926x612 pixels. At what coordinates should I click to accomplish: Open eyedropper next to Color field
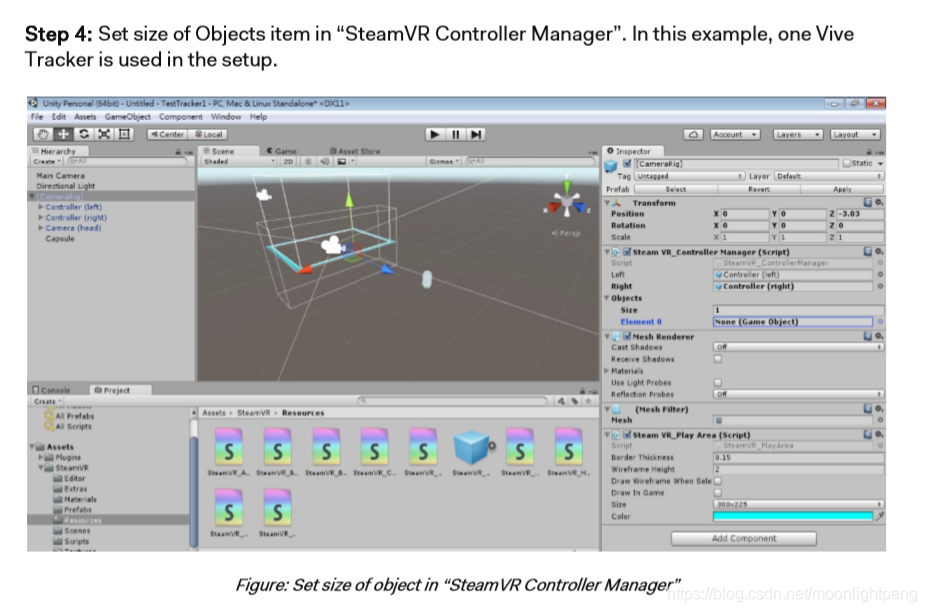click(880, 516)
